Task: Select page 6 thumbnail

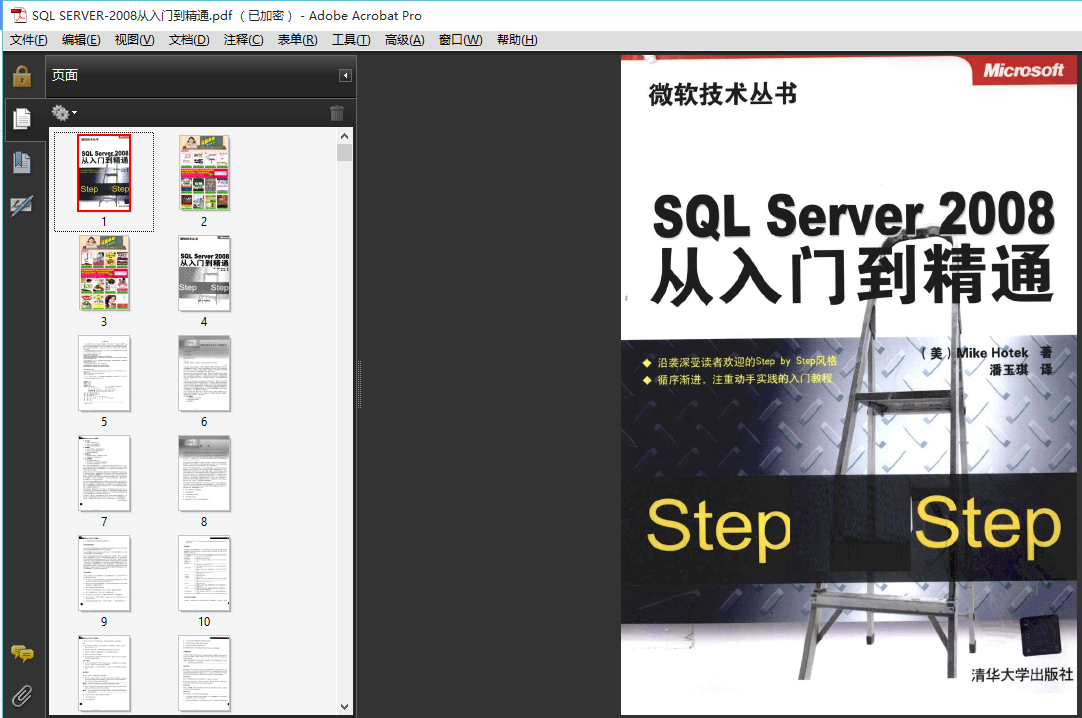Action: pyautogui.click(x=204, y=373)
